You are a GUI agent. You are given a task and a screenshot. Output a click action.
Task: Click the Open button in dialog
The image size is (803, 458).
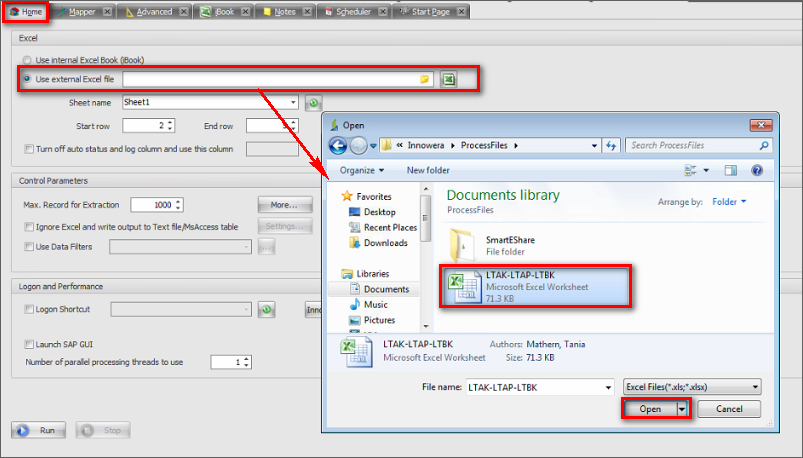(650, 409)
